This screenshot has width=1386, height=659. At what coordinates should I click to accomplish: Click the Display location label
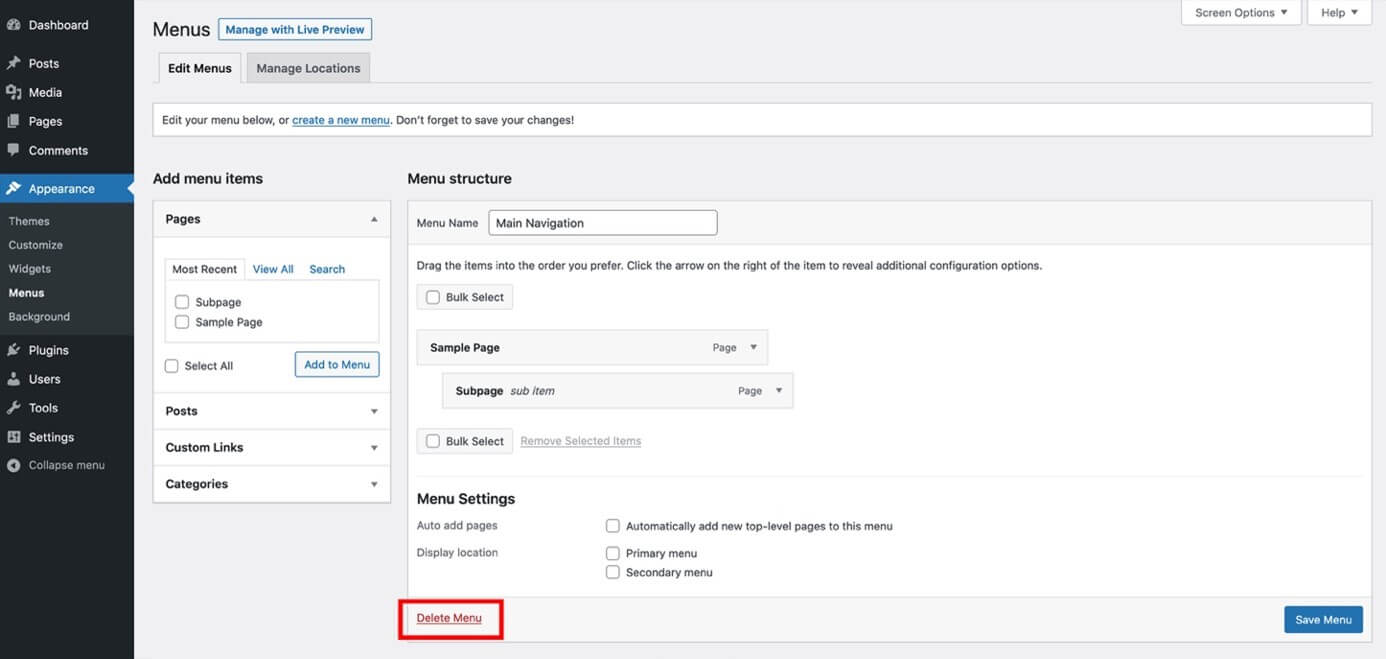point(457,553)
